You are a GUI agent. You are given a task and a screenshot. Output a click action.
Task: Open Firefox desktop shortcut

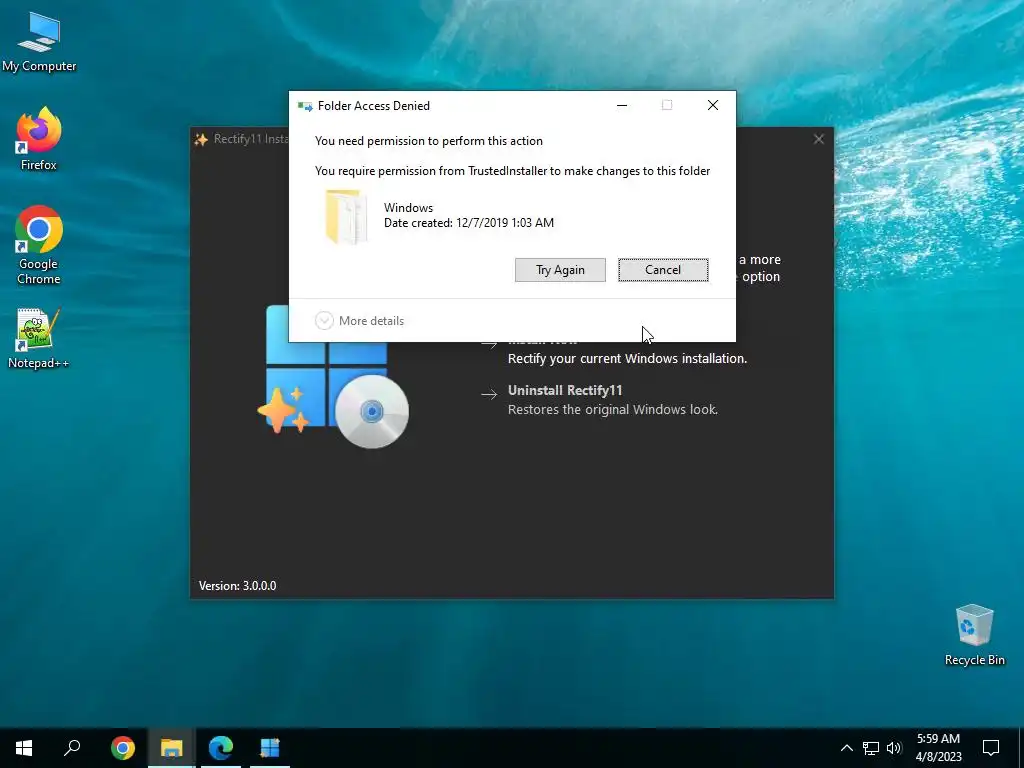[39, 138]
